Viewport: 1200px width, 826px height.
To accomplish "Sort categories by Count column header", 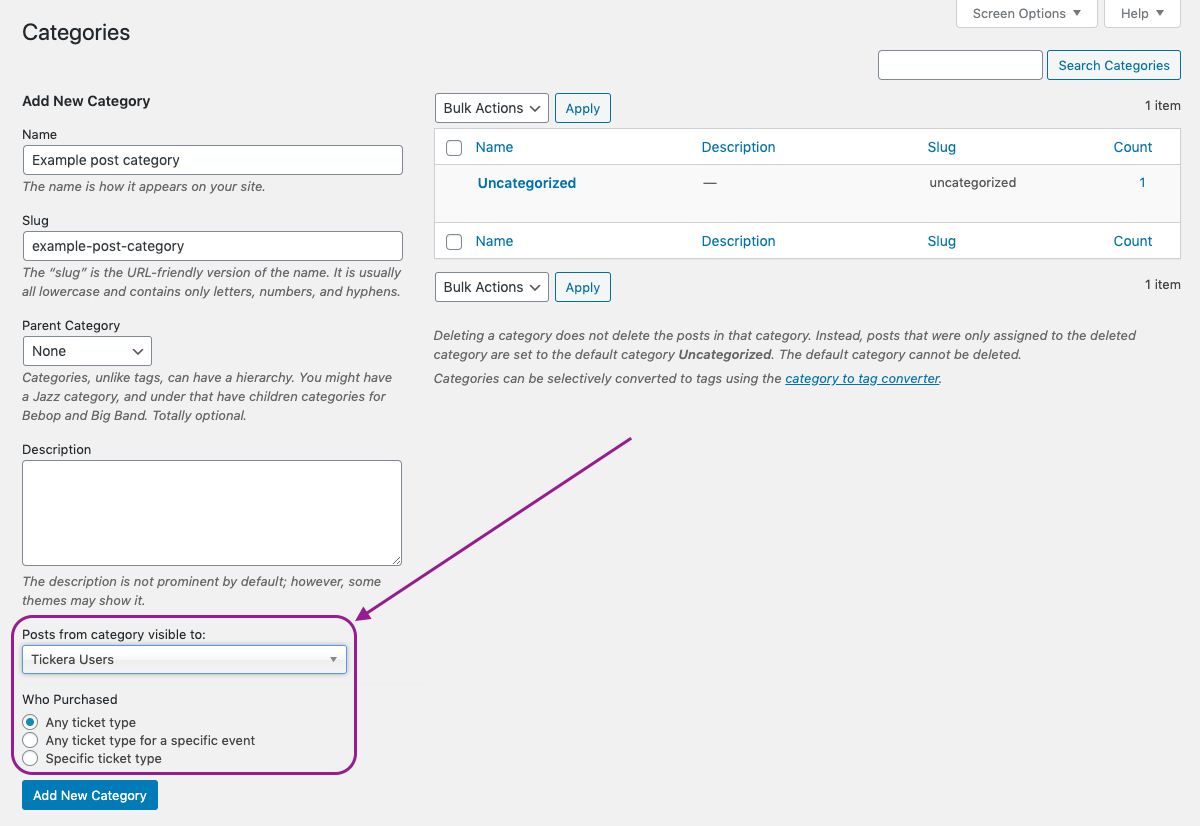I will point(1132,147).
